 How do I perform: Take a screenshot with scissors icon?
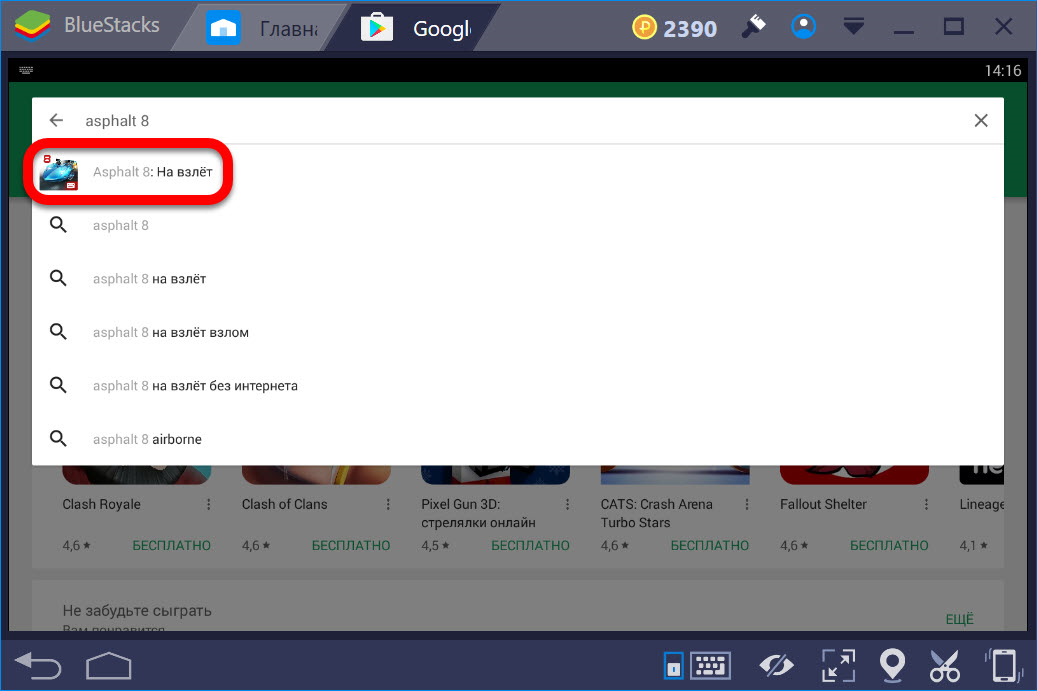point(944,665)
